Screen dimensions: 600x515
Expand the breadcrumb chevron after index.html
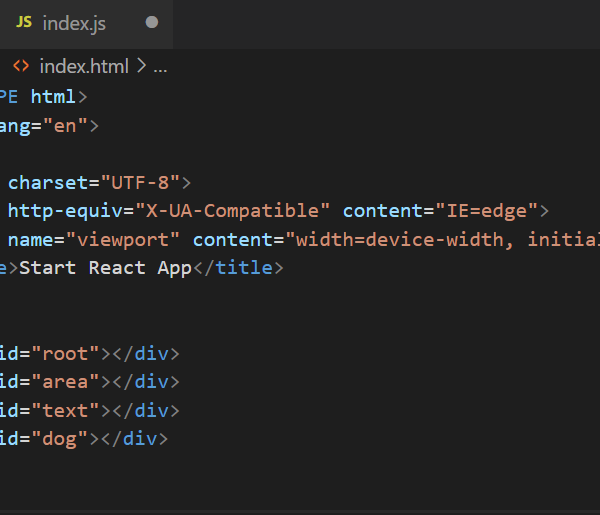[x=141, y=67]
